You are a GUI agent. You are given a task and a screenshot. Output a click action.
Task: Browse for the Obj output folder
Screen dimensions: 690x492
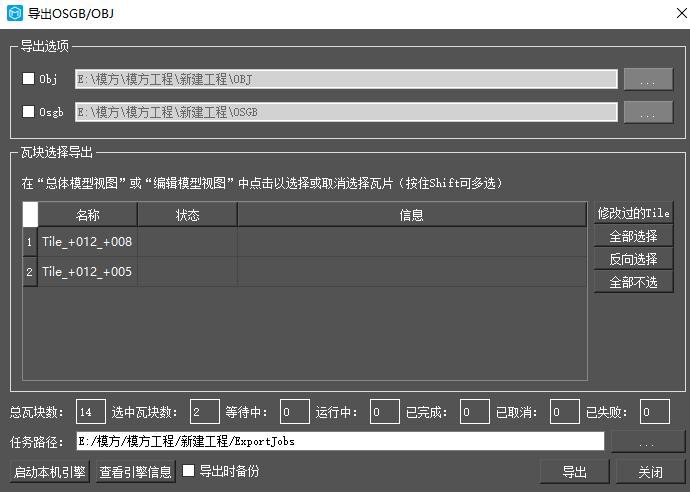coord(648,79)
